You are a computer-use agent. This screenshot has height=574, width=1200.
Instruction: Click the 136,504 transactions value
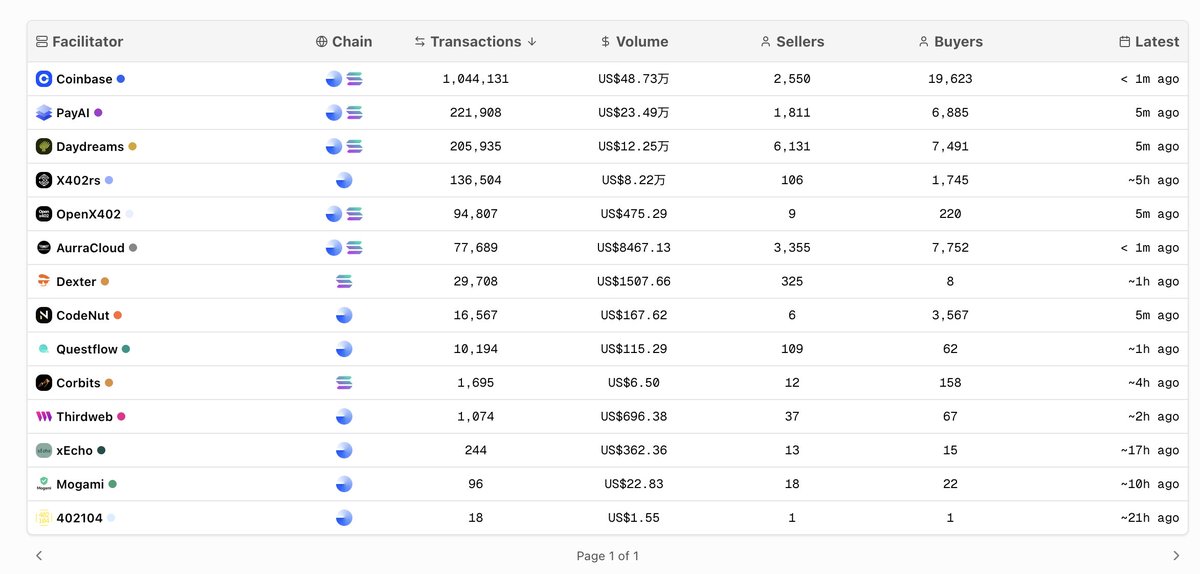(475, 180)
